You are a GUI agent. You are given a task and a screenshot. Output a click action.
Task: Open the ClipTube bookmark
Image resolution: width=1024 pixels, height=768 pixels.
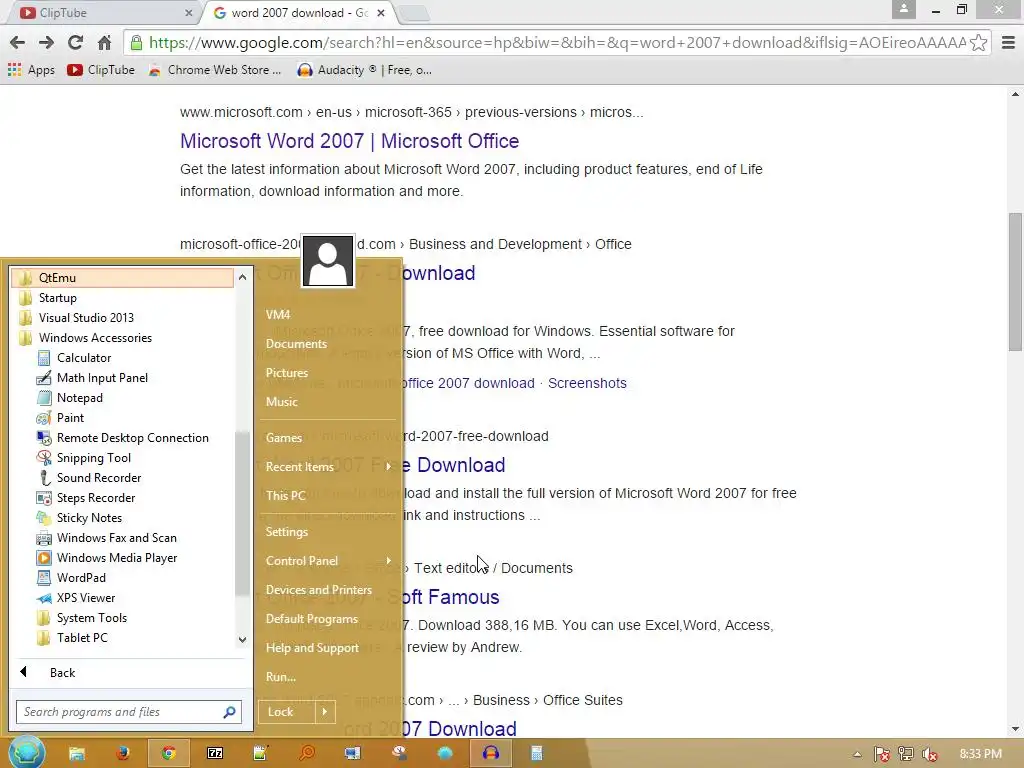[x=101, y=70]
